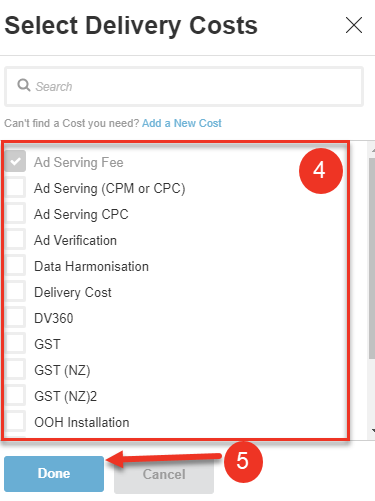The image size is (375, 501).
Task: Click the Ad Verification label text
Action: [75, 240]
